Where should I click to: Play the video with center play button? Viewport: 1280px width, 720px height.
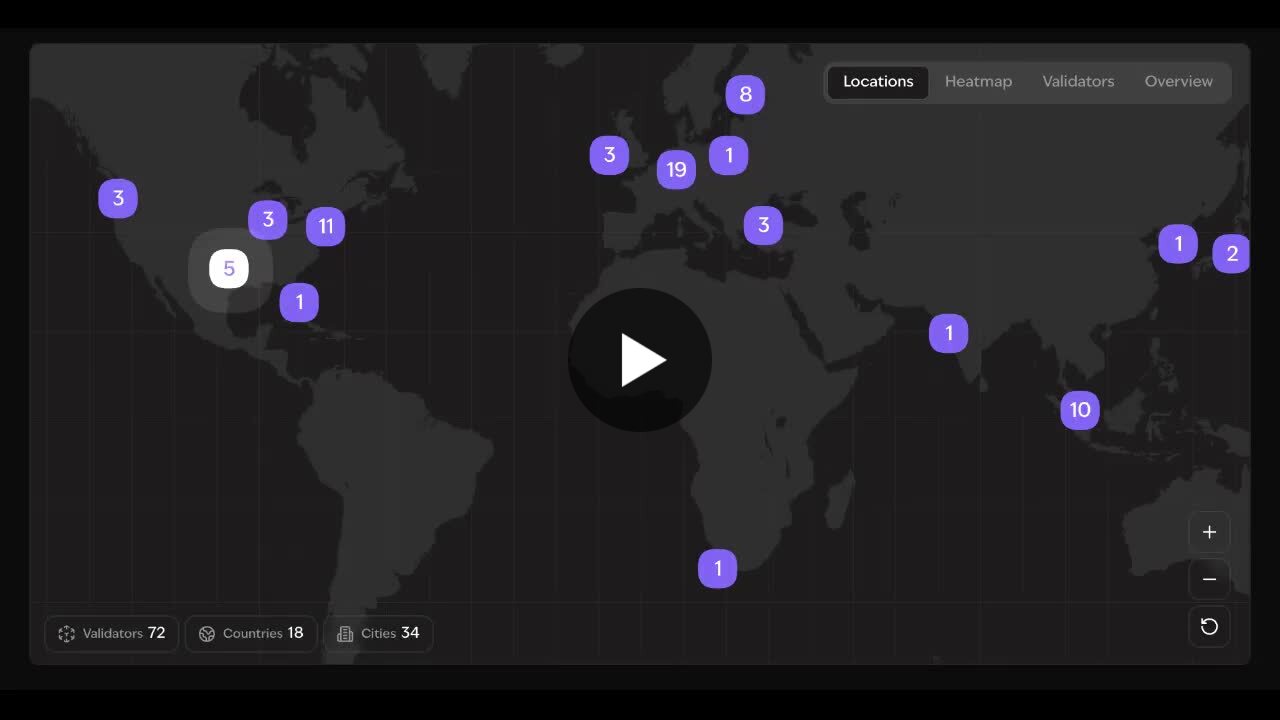[640, 360]
